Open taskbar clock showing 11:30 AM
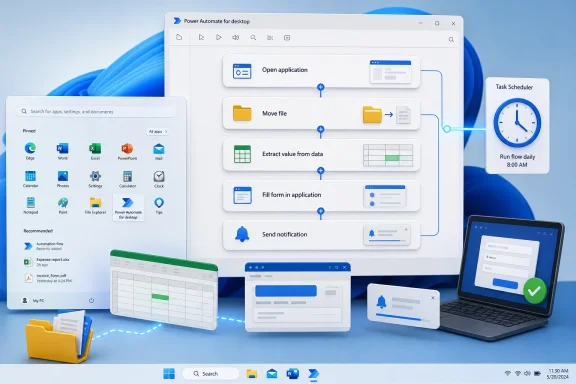Image resolution: width=576 pixels, height=384 pixels. [x=558, y=374]
